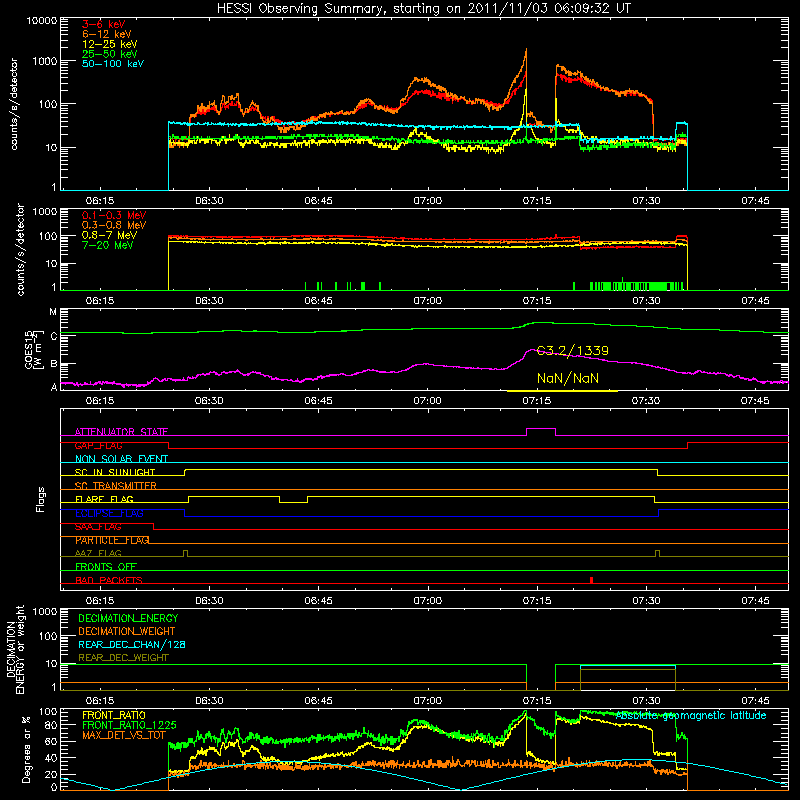This screenshot has width=800, height=800.
Task: Click the FRONT_RATIO legend entry
Action: (114, 715)
